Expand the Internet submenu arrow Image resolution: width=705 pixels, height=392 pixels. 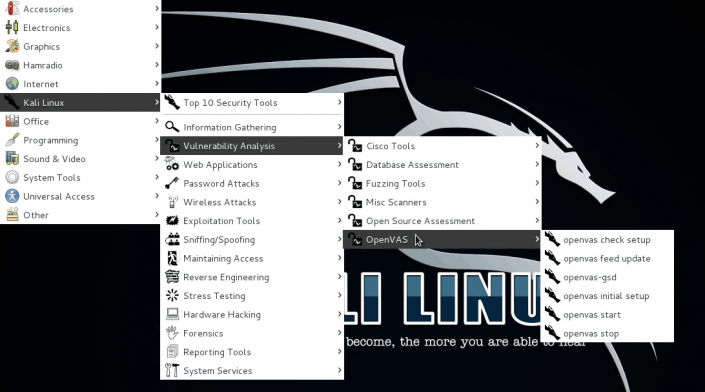tap(156, 83)
